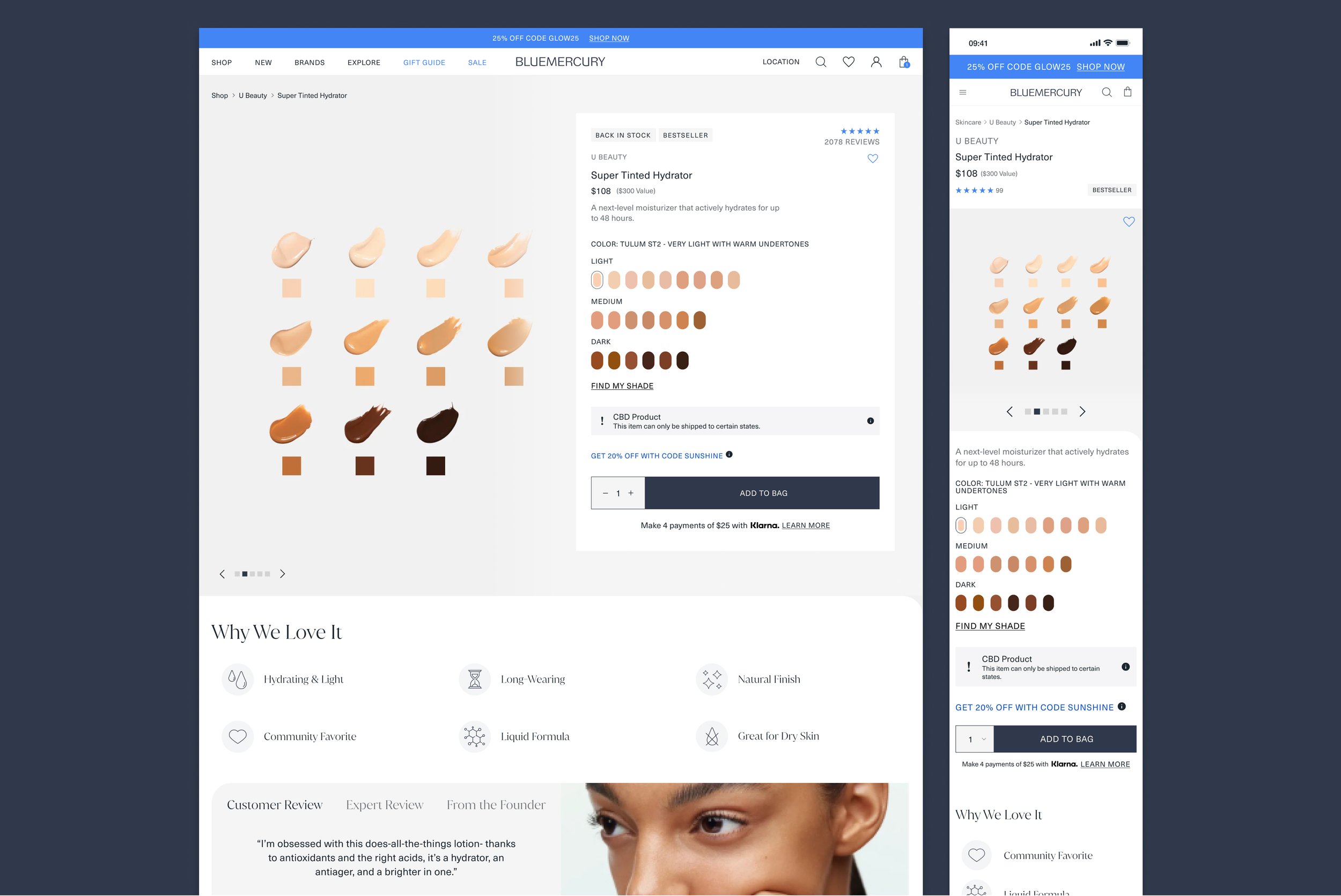Select last DARK shade swatch on desktop
1341x896 pixels.
click(682, 360)
